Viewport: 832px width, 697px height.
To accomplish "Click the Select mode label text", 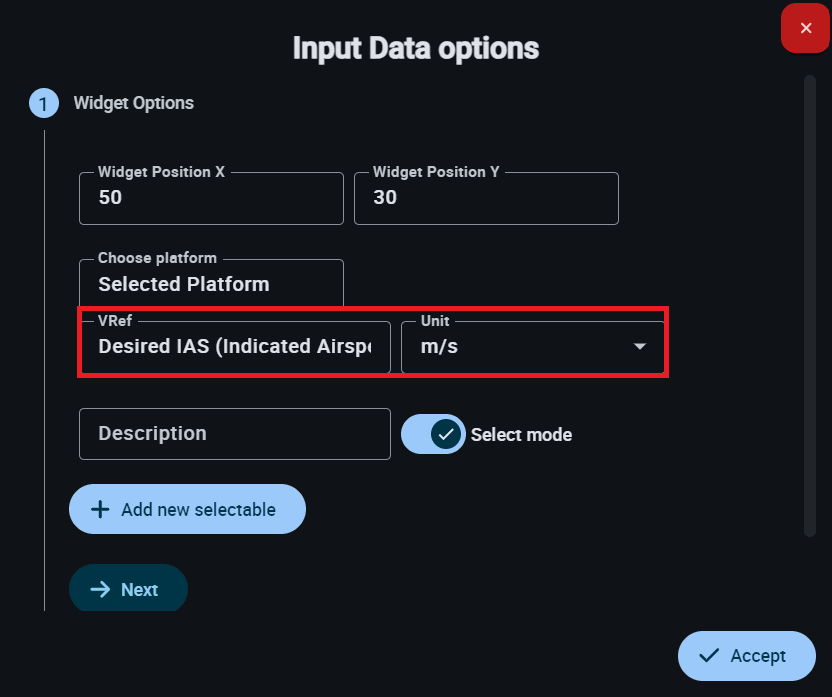I will click(521, 435).
